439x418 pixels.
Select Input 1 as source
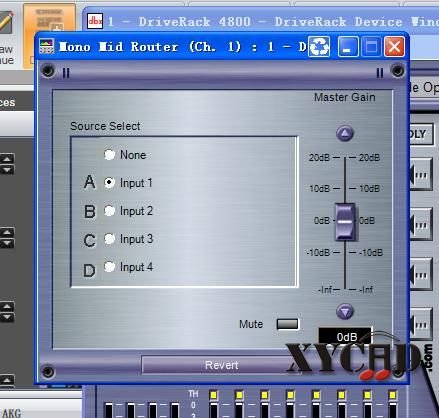click(109, 182)
